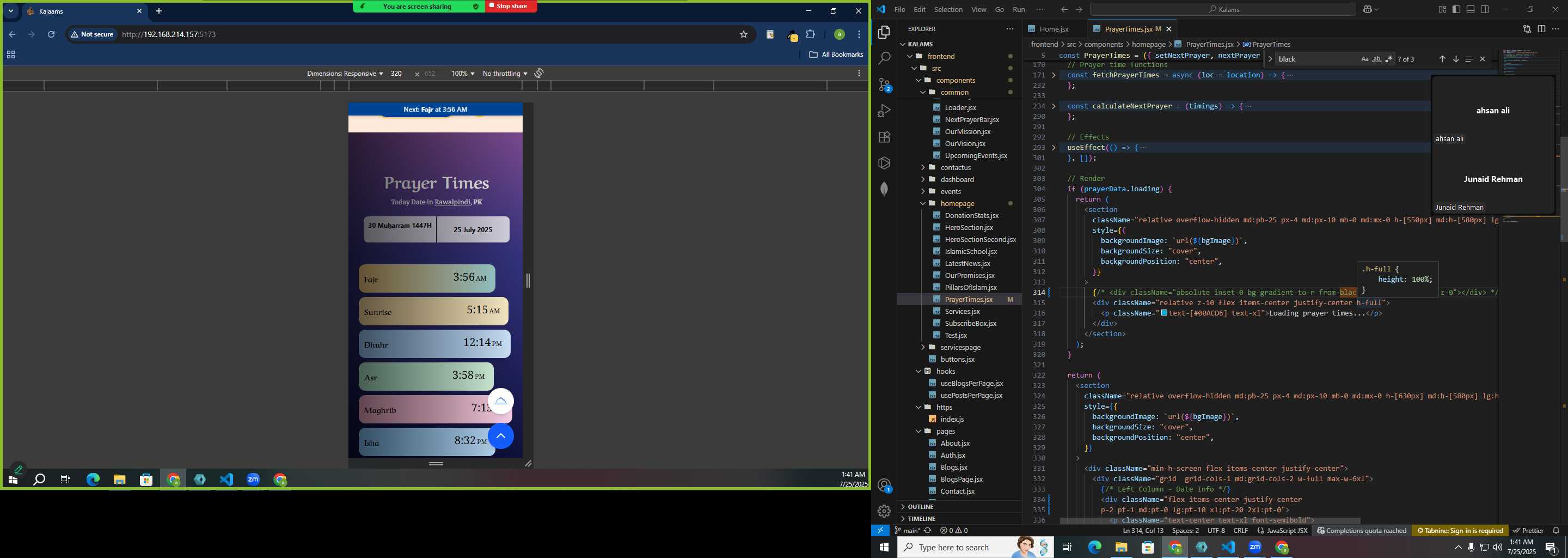Open notifications bell in VS Code status bar
Screen dimensions: 1568x558
pos(1557,531)
